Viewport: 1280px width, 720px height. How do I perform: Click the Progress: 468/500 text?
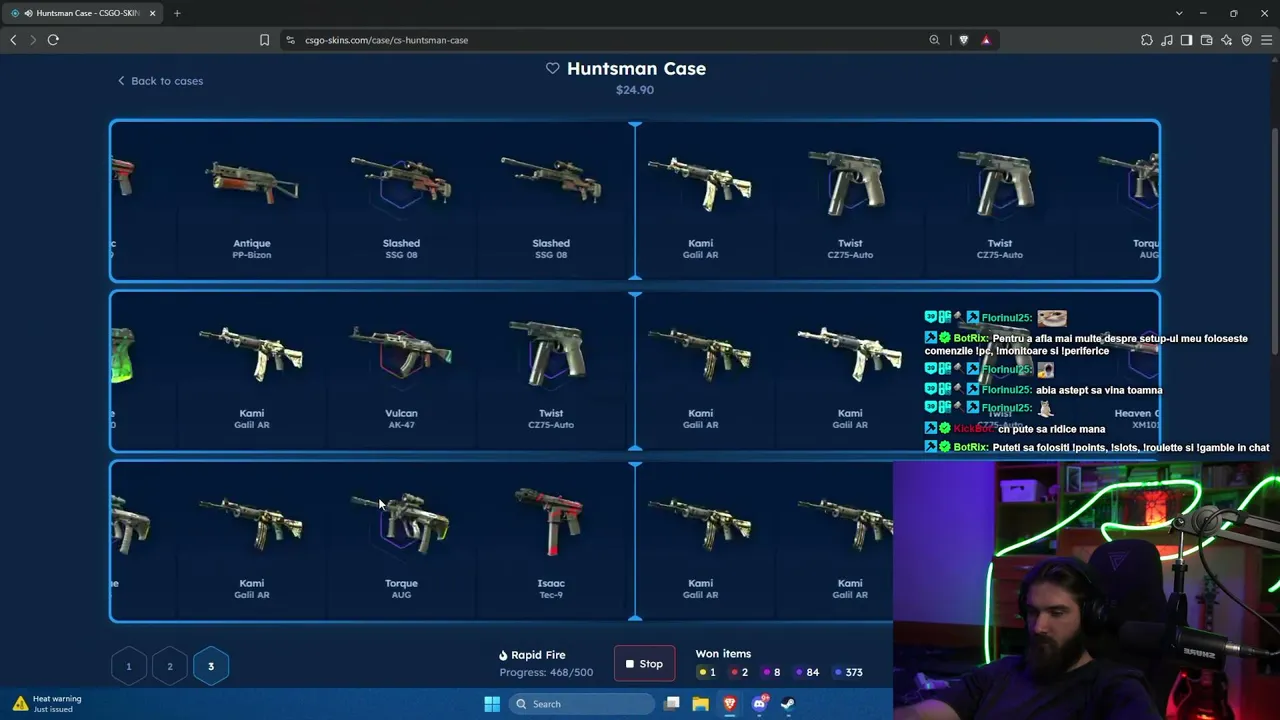(546, 672)
